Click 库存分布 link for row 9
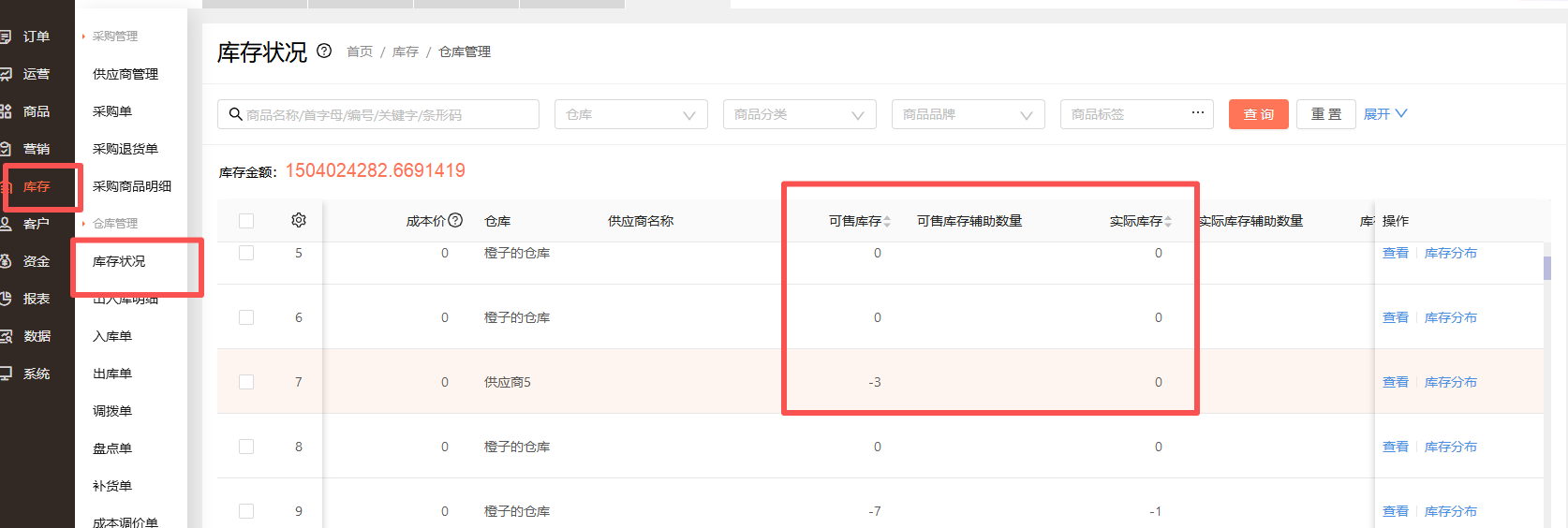The height and width of the screenshot is (528, 1568). (x=1451, y=511)
